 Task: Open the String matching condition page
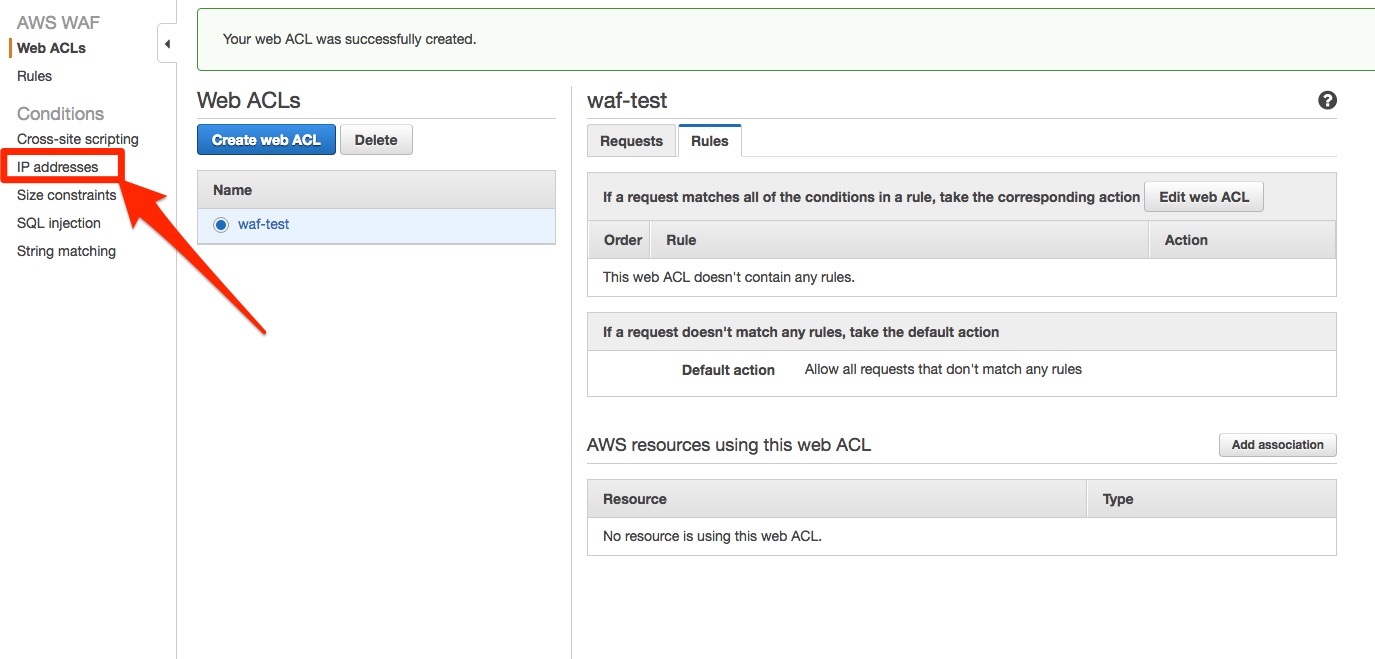[66, 251]
